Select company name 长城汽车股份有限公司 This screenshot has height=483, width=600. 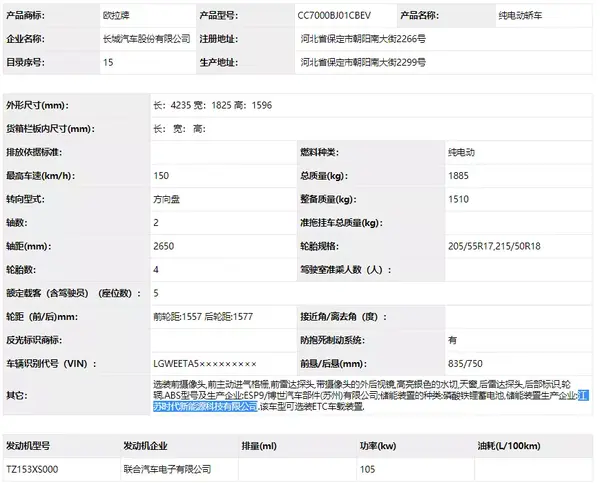tap(147, 39)
